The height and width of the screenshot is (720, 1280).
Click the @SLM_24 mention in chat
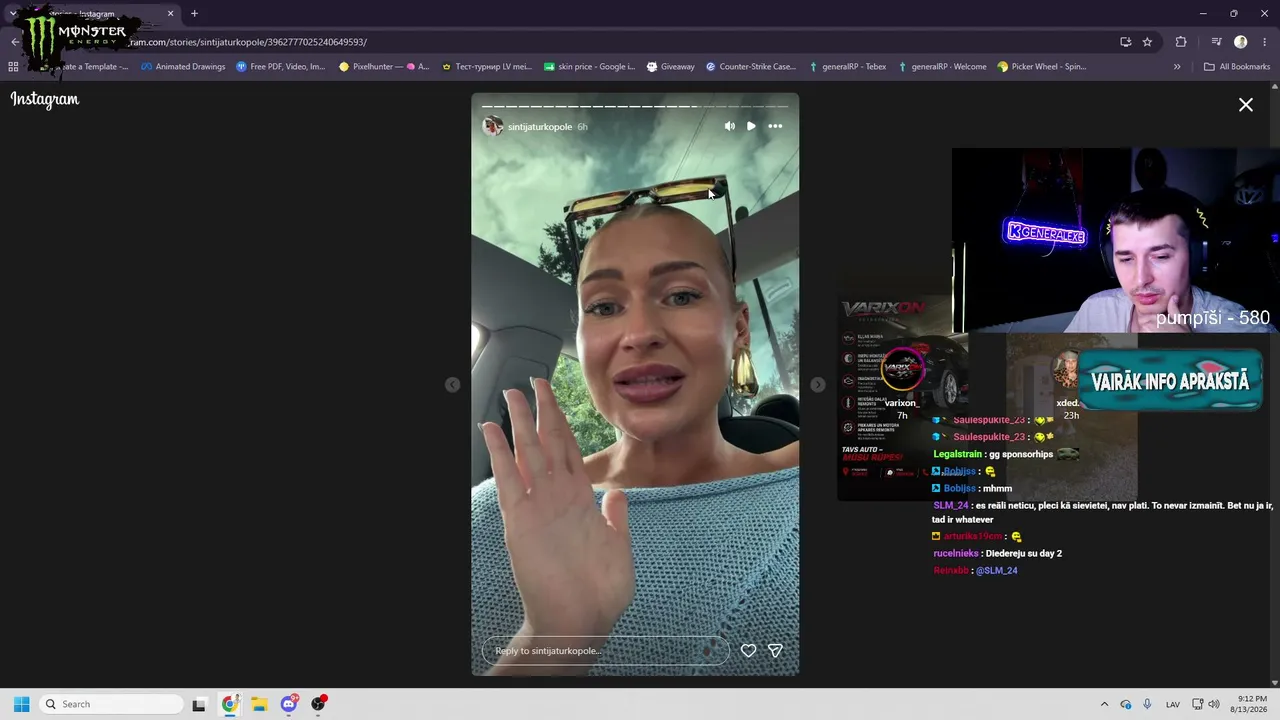(x=997, y=570)
